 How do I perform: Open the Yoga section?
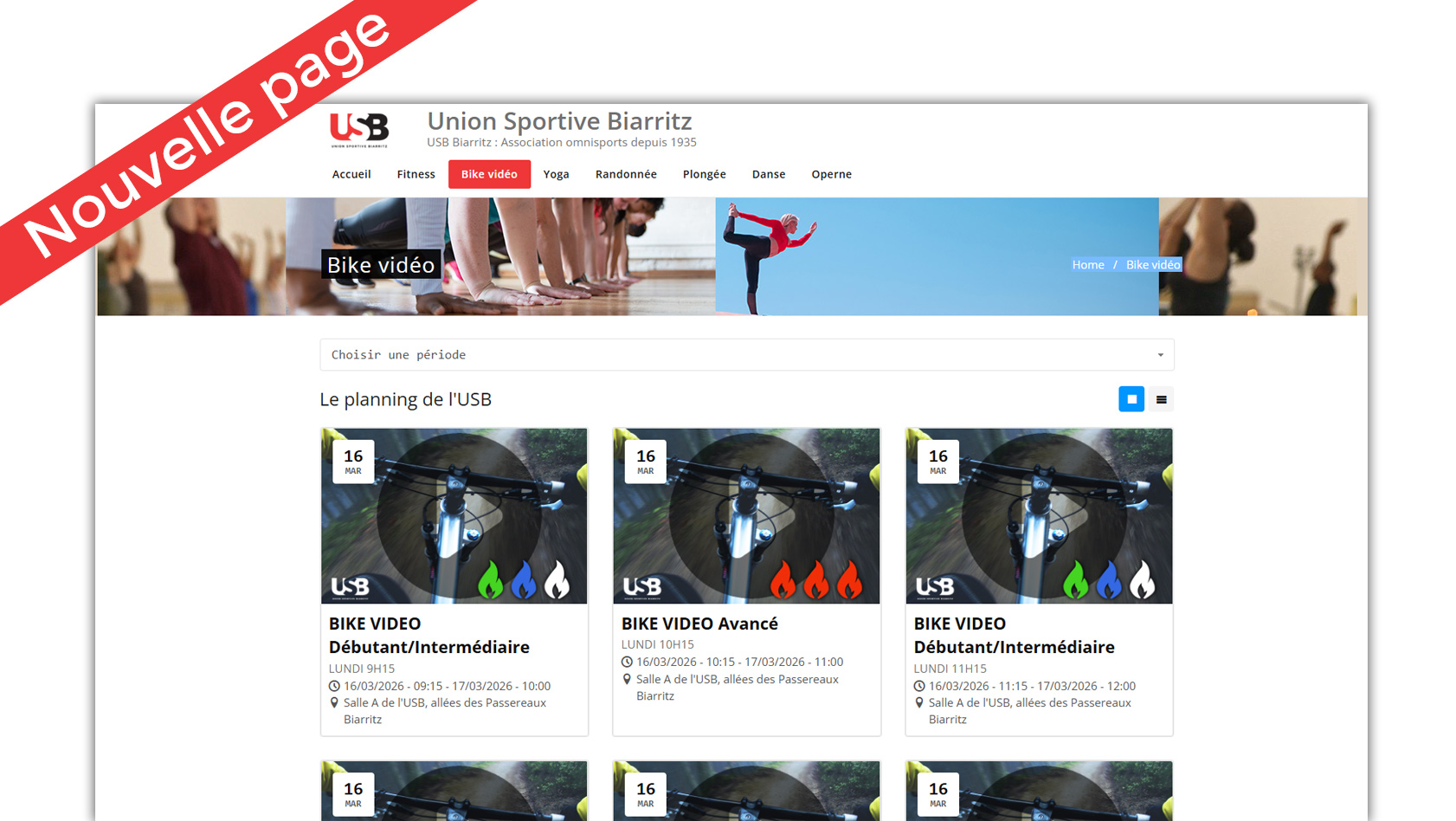(x=557, y=174)
